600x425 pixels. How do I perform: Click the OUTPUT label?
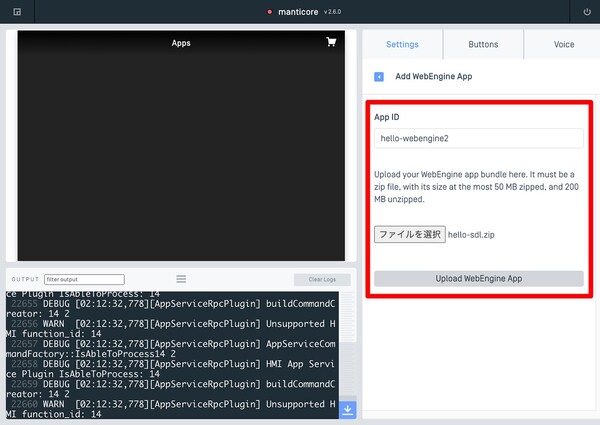pyautogui.click(x=25, y=279)
